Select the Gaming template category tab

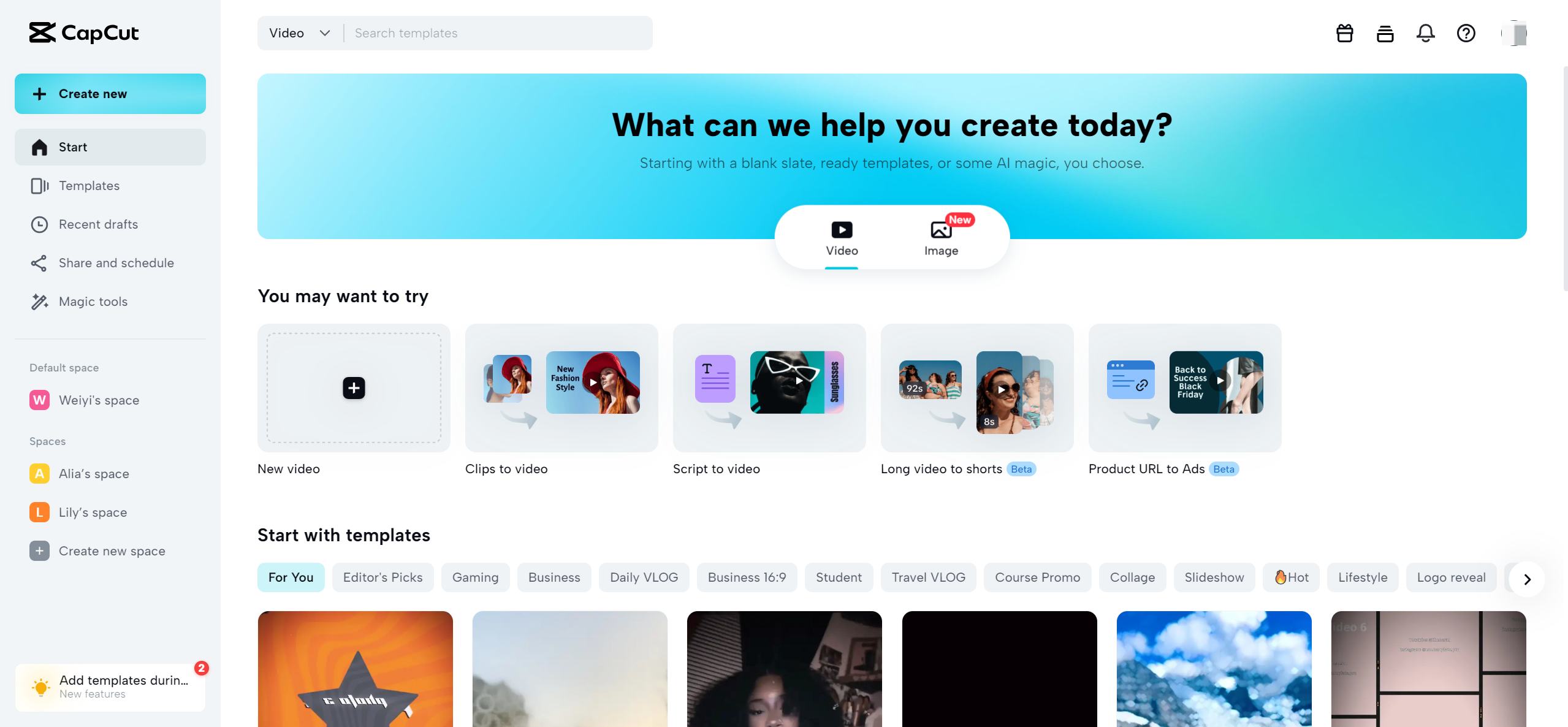tap(475, 577)
